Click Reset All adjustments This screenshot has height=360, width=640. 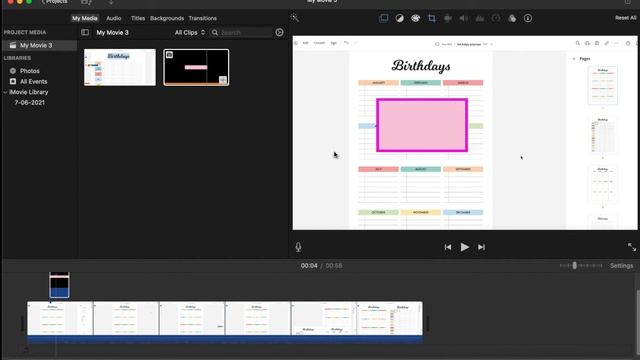[x=625, y=18]
